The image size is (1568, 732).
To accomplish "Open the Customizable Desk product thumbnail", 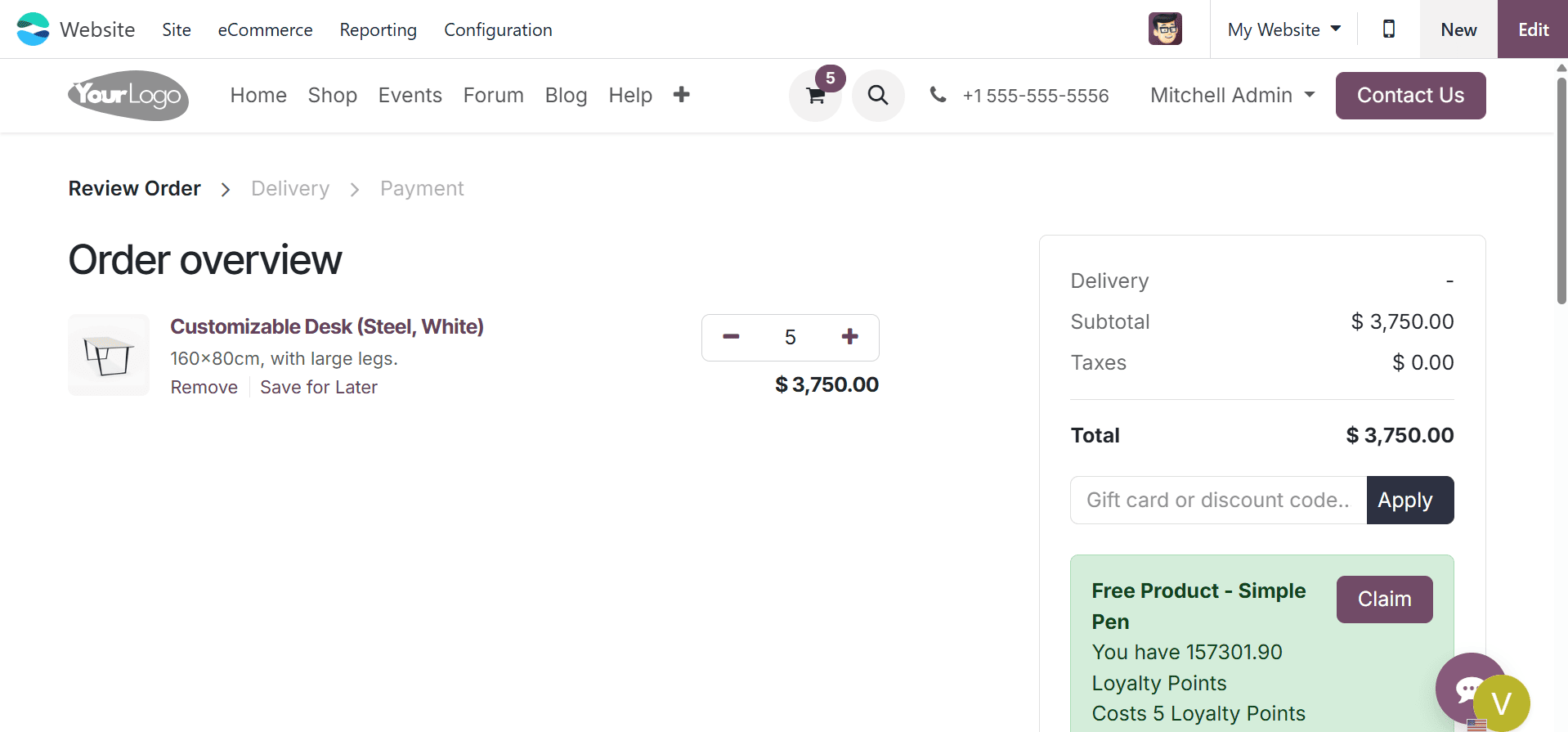I will tap(108, 354).
